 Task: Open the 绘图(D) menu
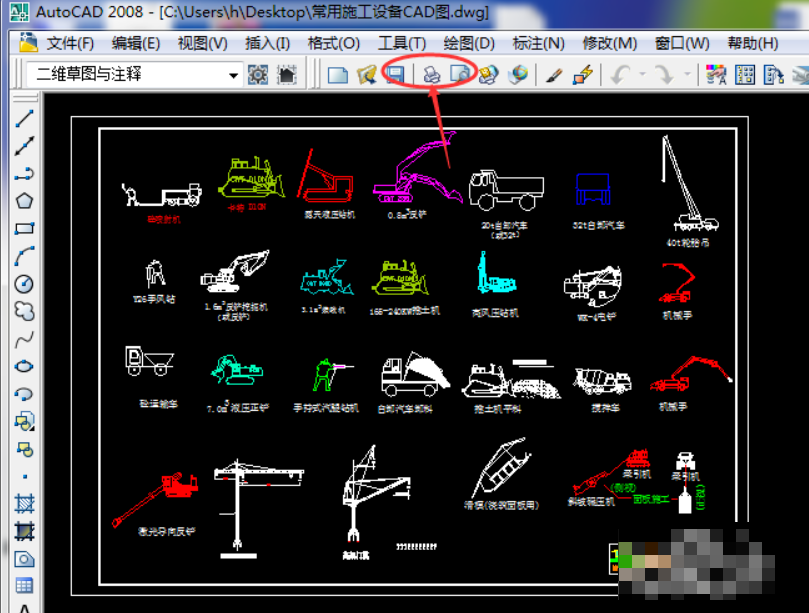click(x=469, y=43)
